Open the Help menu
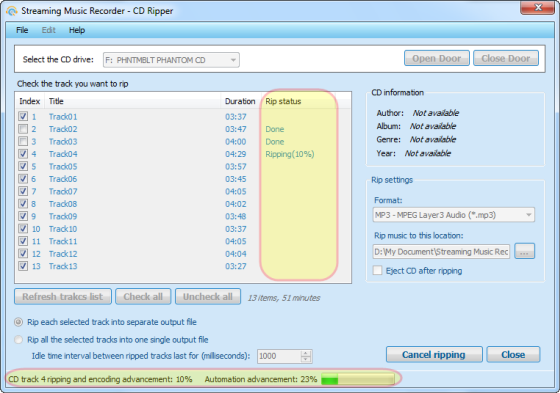Screen dimensions: 560x393 pyautogui.click(x=77, y=30)
